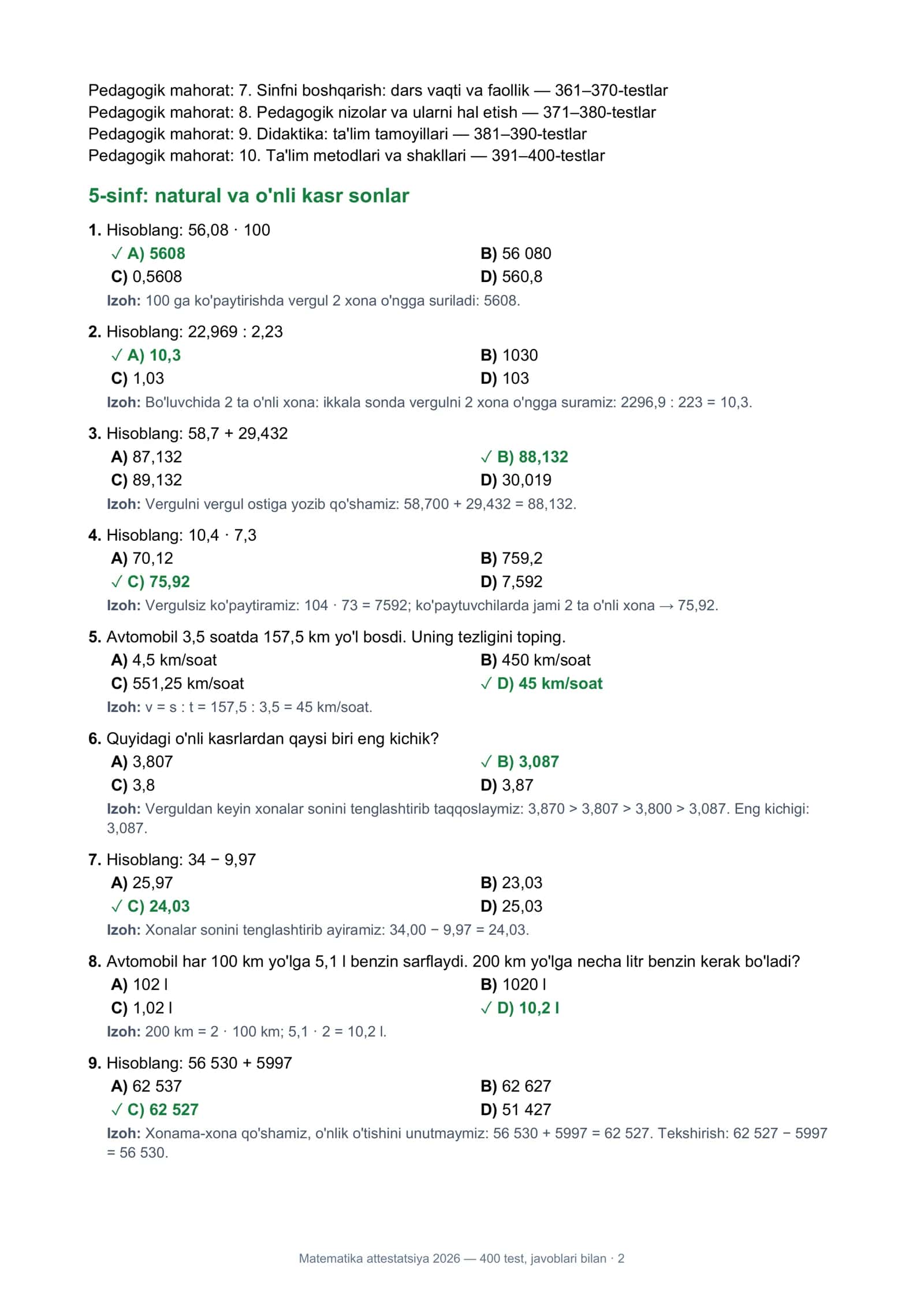Click question 5 text about Avtomobil tezligi
The image size is (924, 1307).
(327, 637)
